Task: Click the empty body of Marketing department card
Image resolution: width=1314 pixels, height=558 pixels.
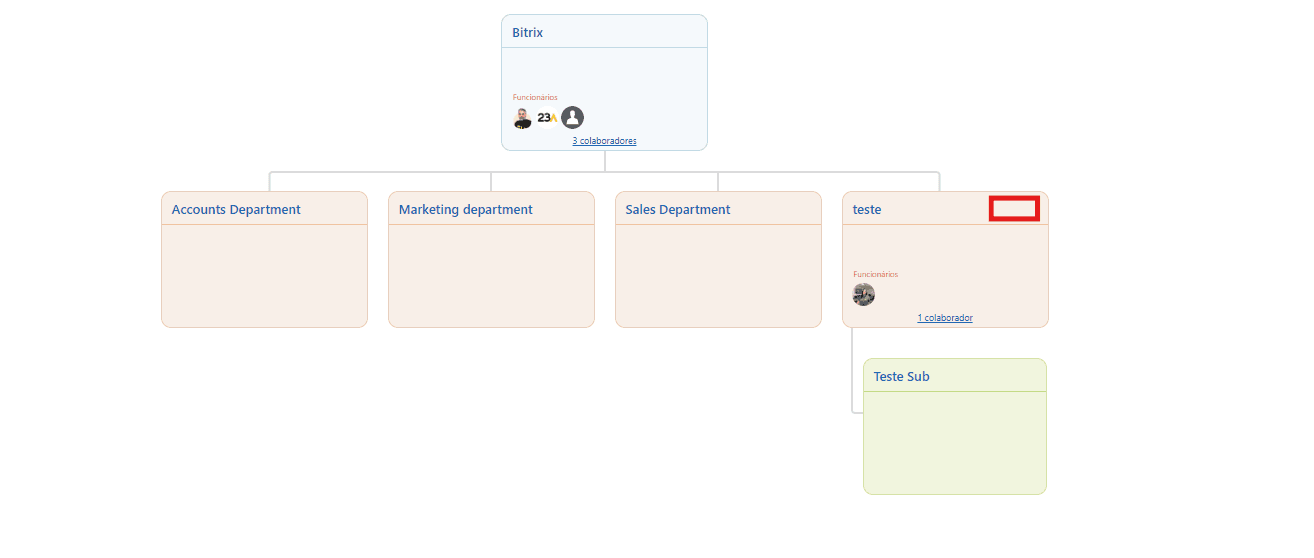Action: (x=491, y=275)
